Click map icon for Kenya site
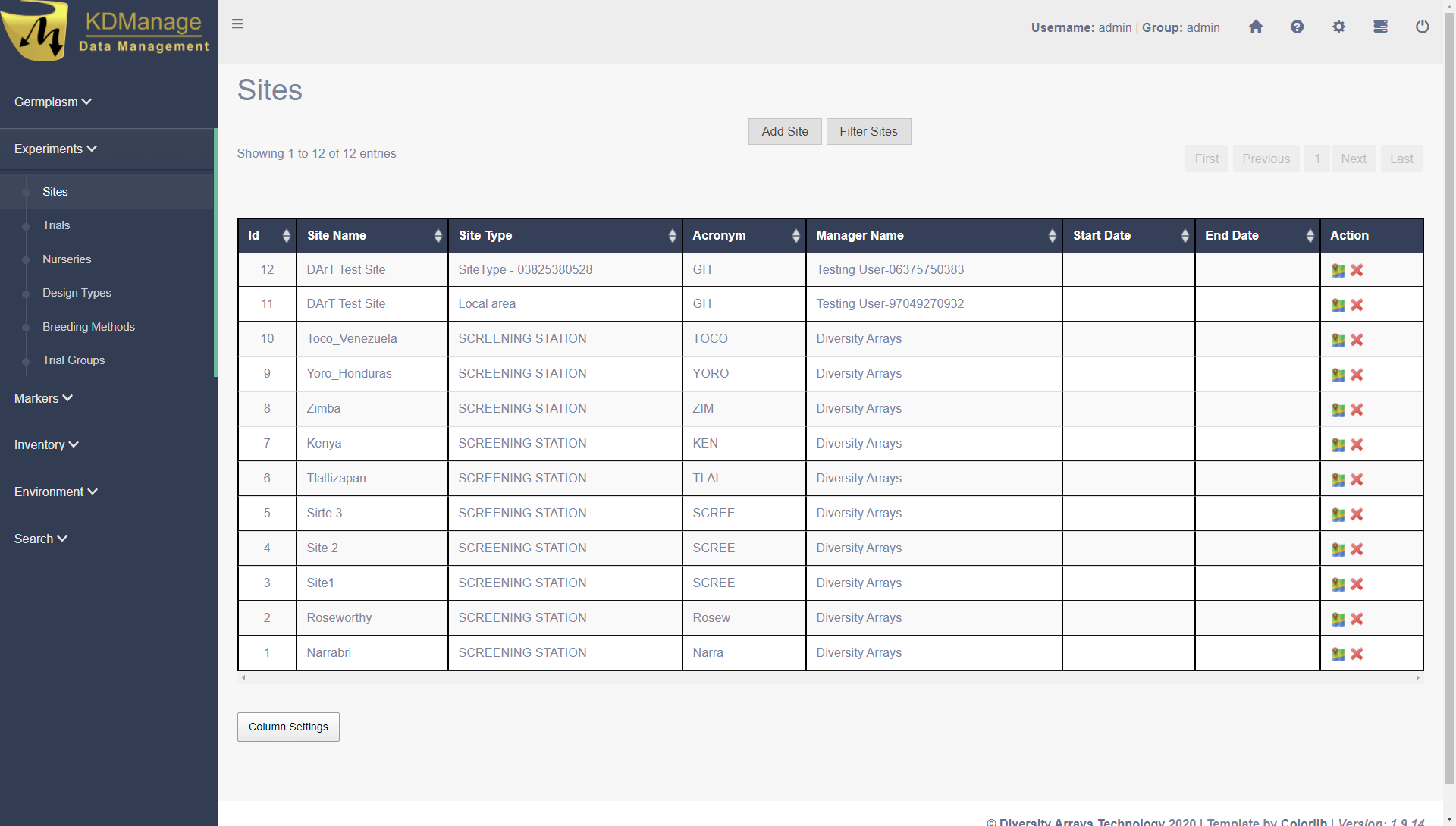The image size is (1456, 826). [x=1338, y=444]
